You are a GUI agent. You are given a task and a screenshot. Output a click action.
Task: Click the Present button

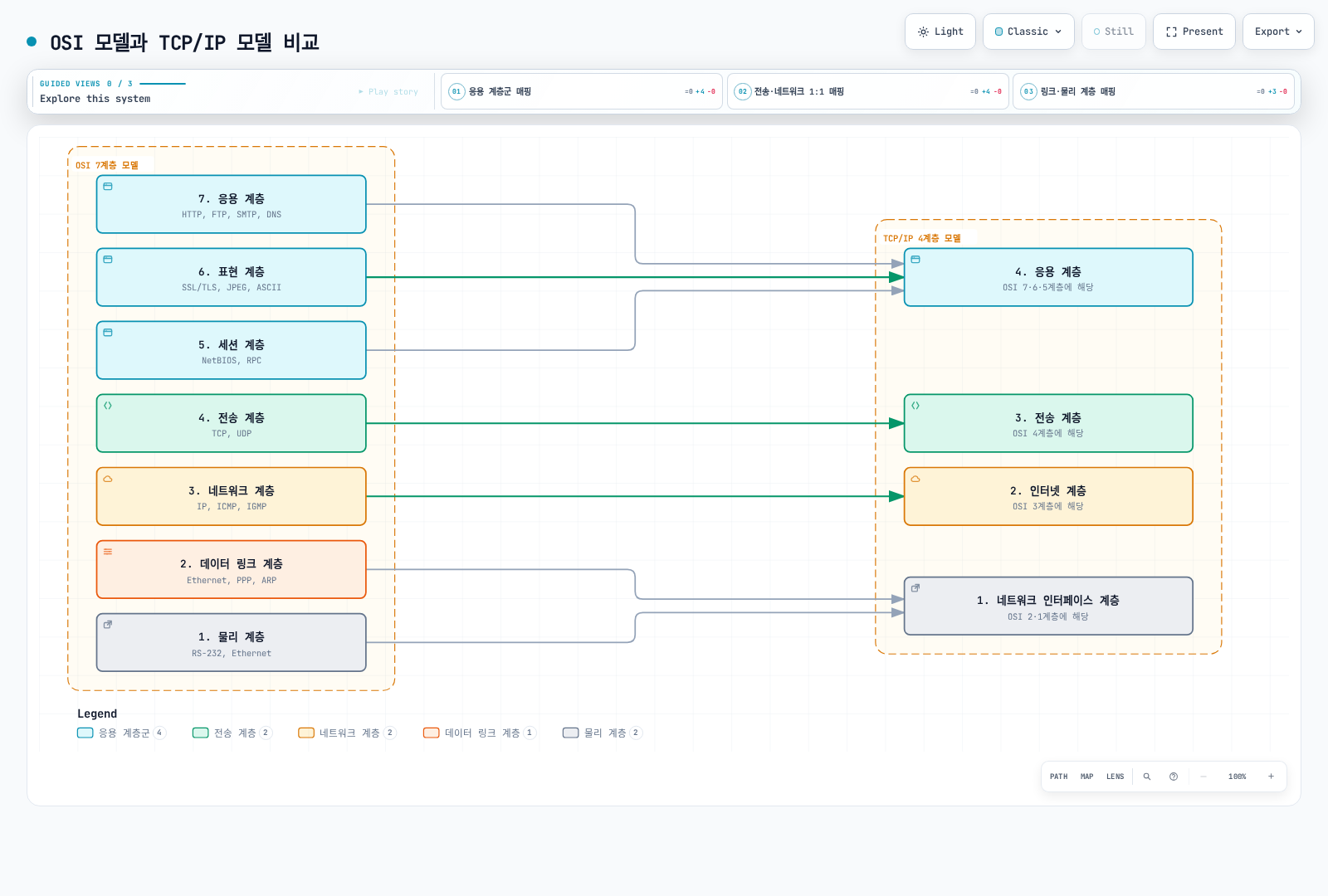point(1194,32)
